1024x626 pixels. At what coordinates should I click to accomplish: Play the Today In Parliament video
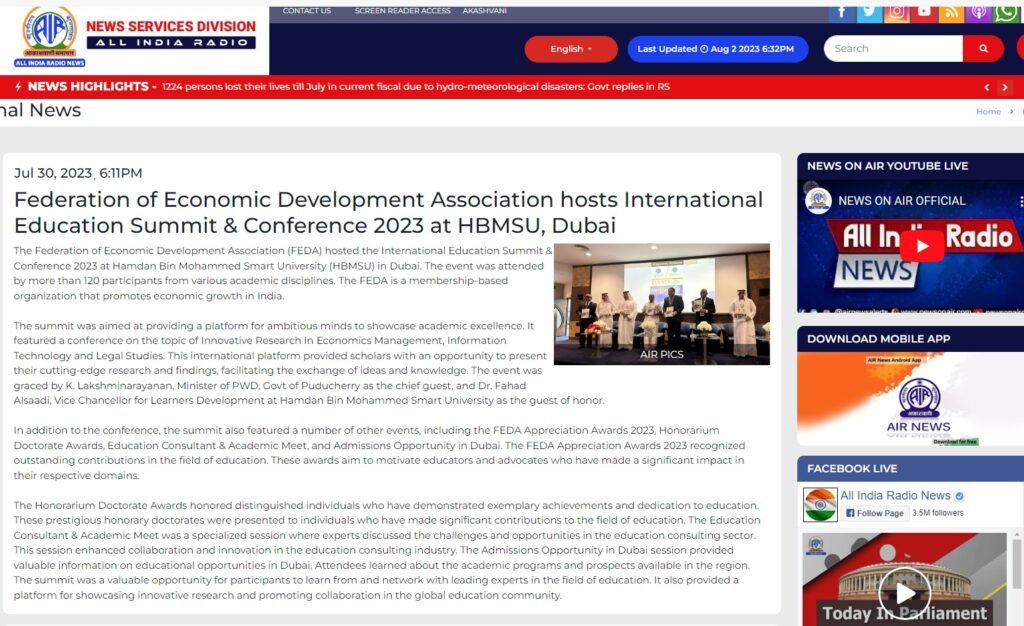coord(904,593)
